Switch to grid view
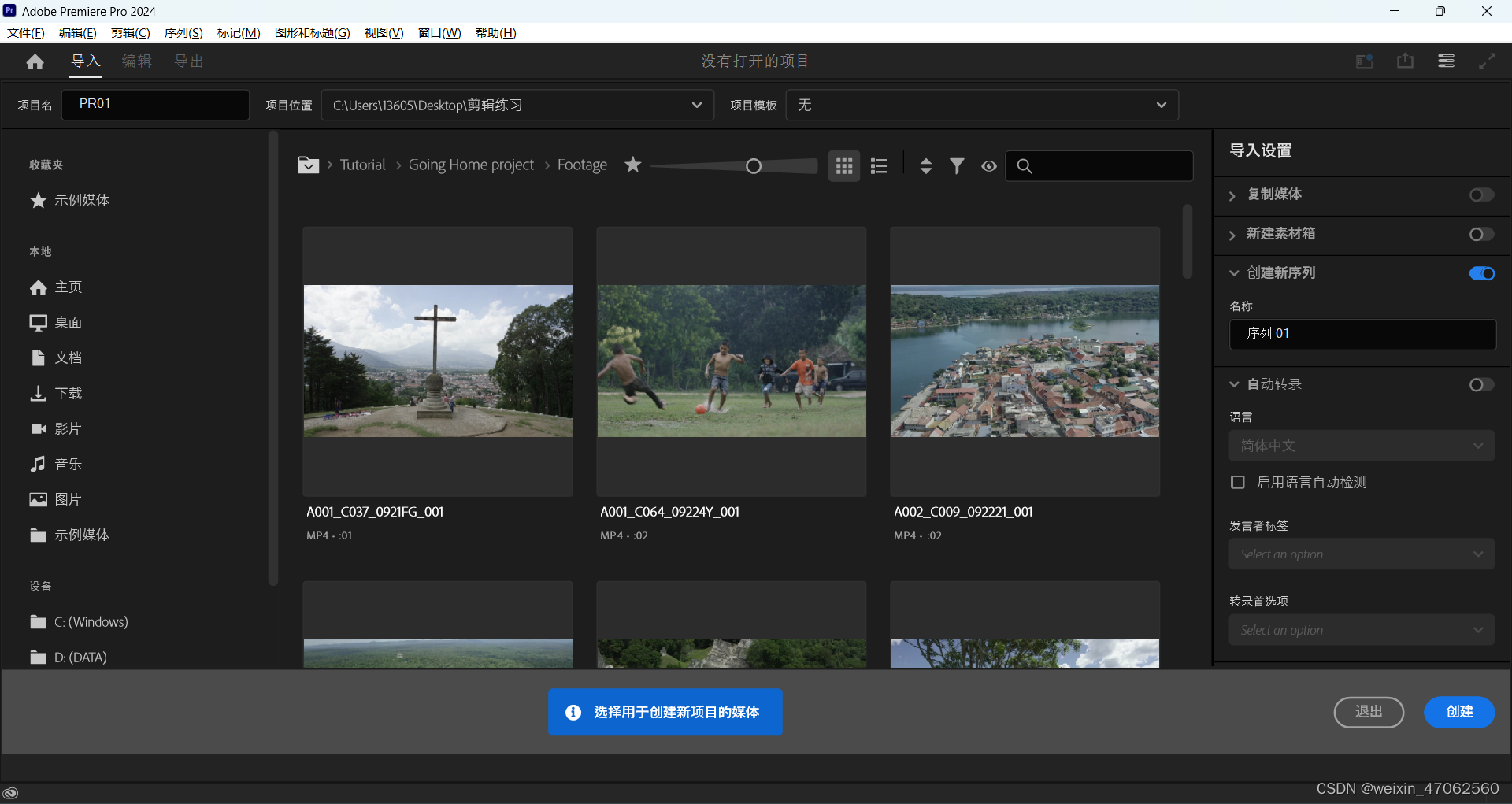 844,165
